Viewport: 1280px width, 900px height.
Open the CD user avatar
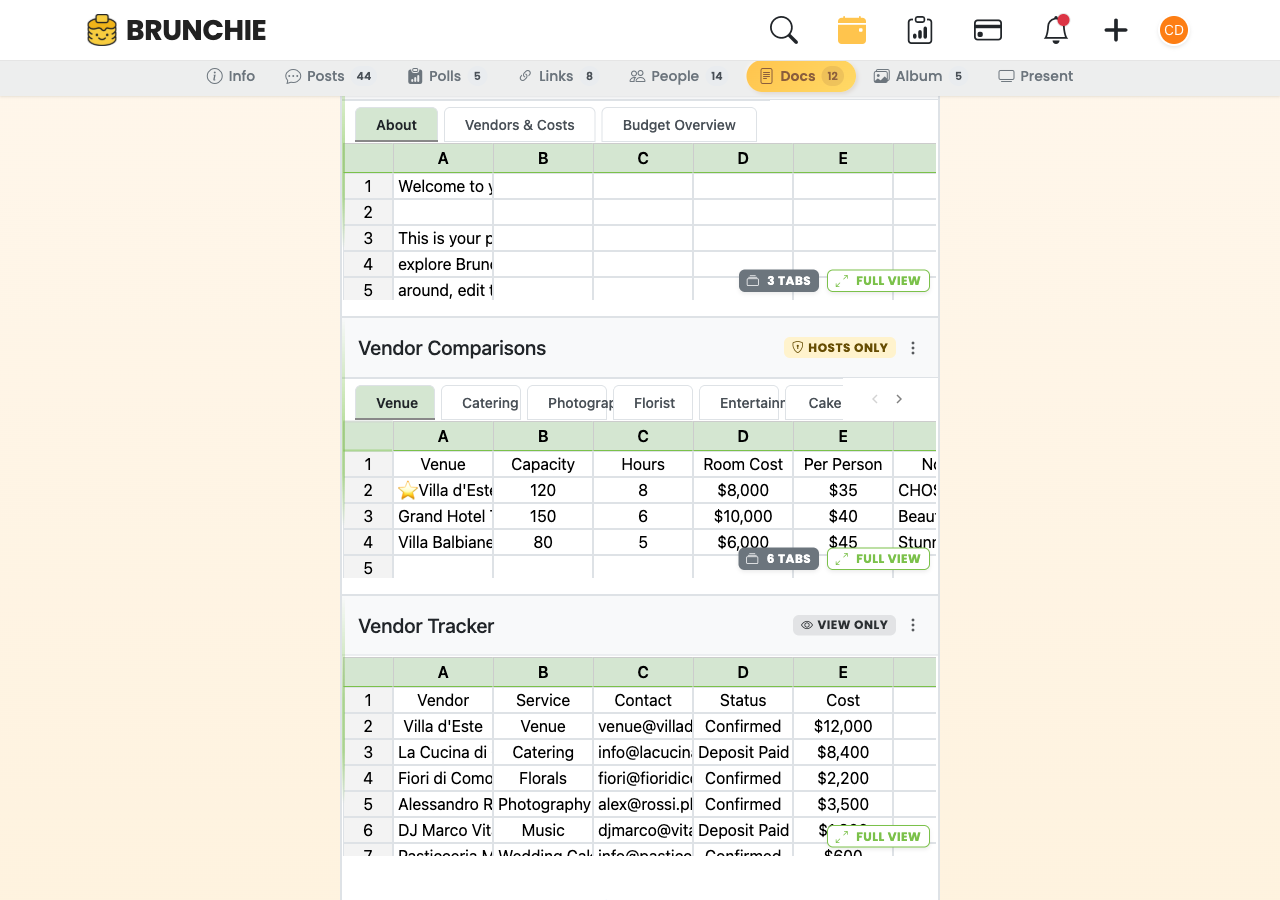coord(1174,30)
